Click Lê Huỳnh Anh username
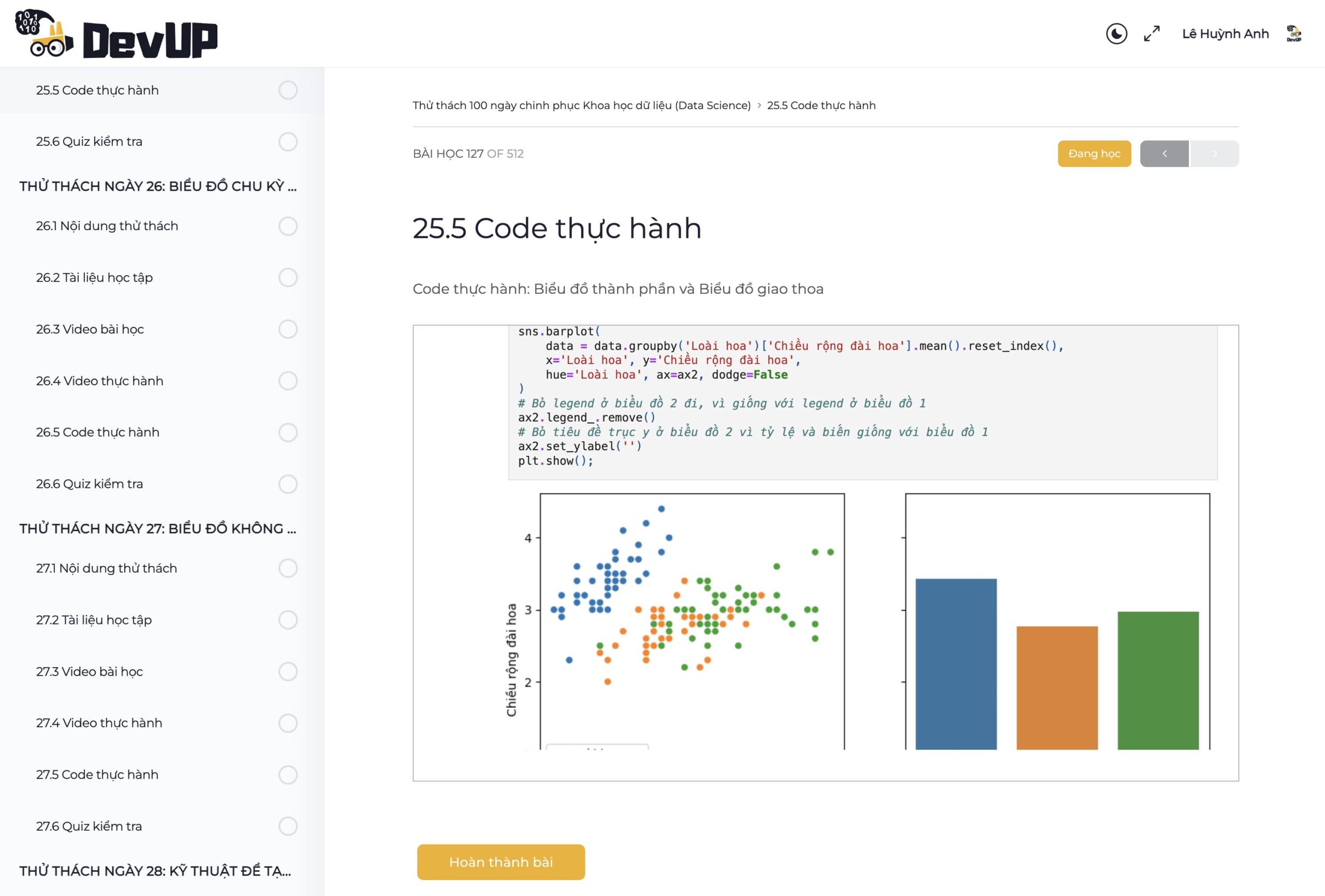Viewport: 1325px width, 896px height. point(1225,34)
